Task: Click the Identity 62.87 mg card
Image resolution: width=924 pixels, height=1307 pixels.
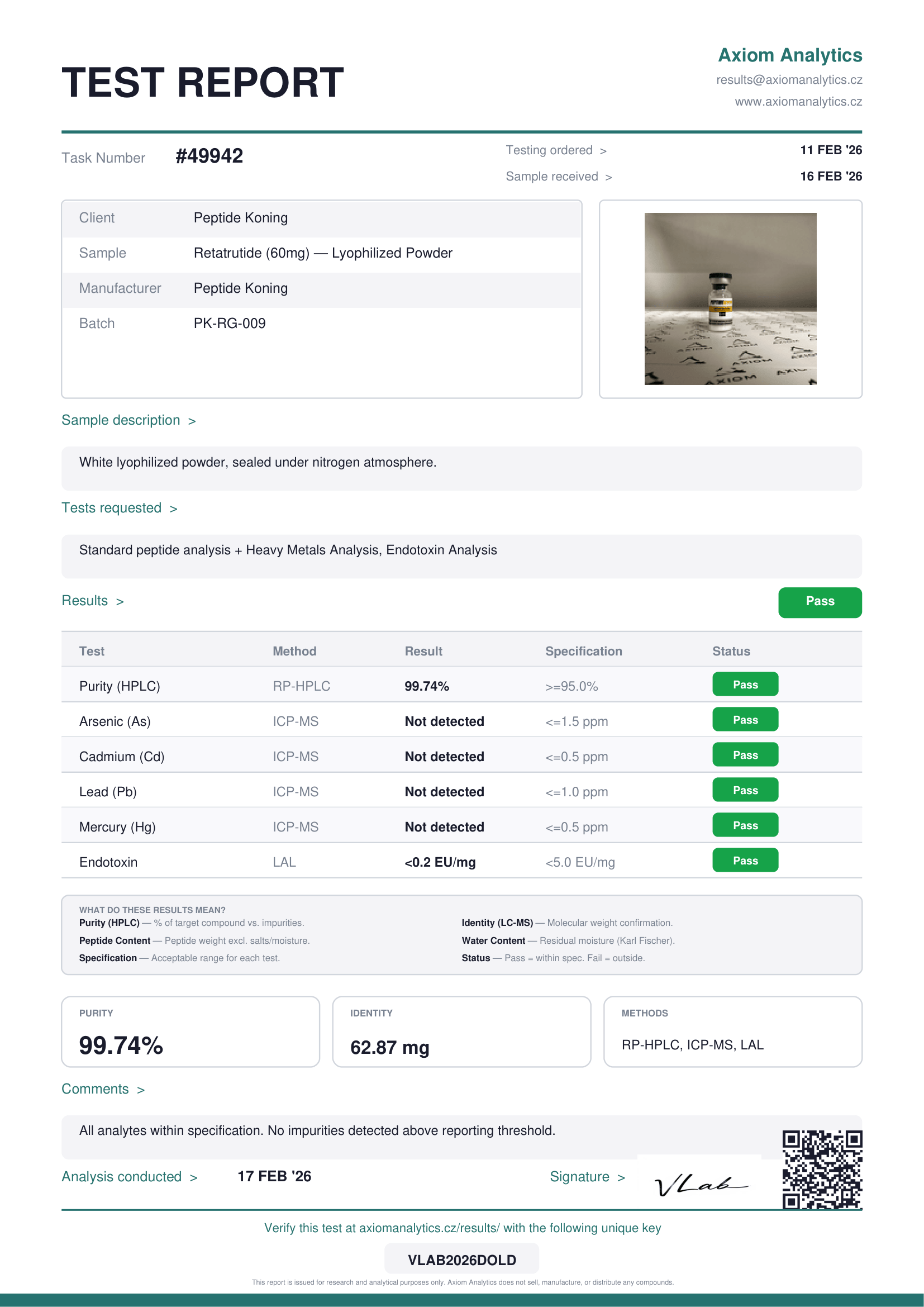Action: click(461, 1032)
